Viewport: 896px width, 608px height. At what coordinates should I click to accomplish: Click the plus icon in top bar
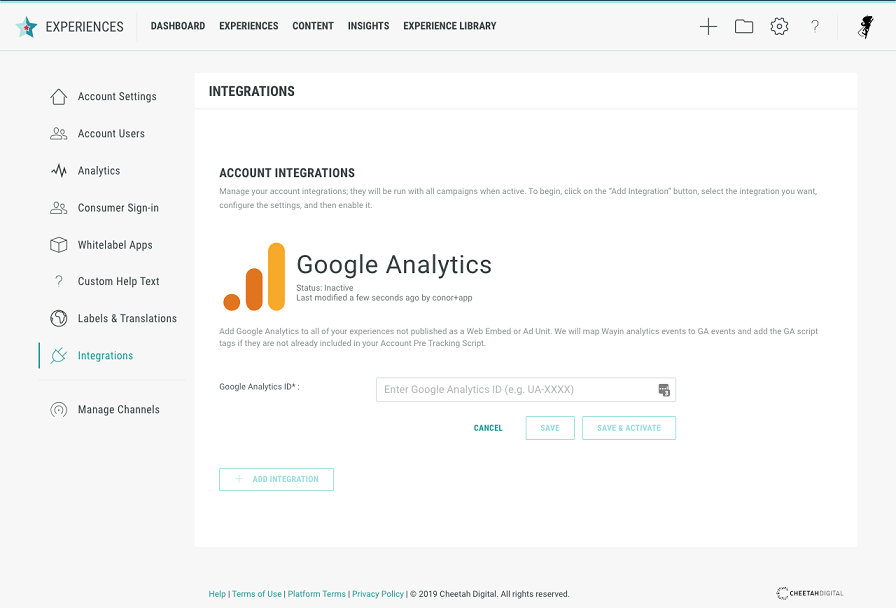coord(708,27)
